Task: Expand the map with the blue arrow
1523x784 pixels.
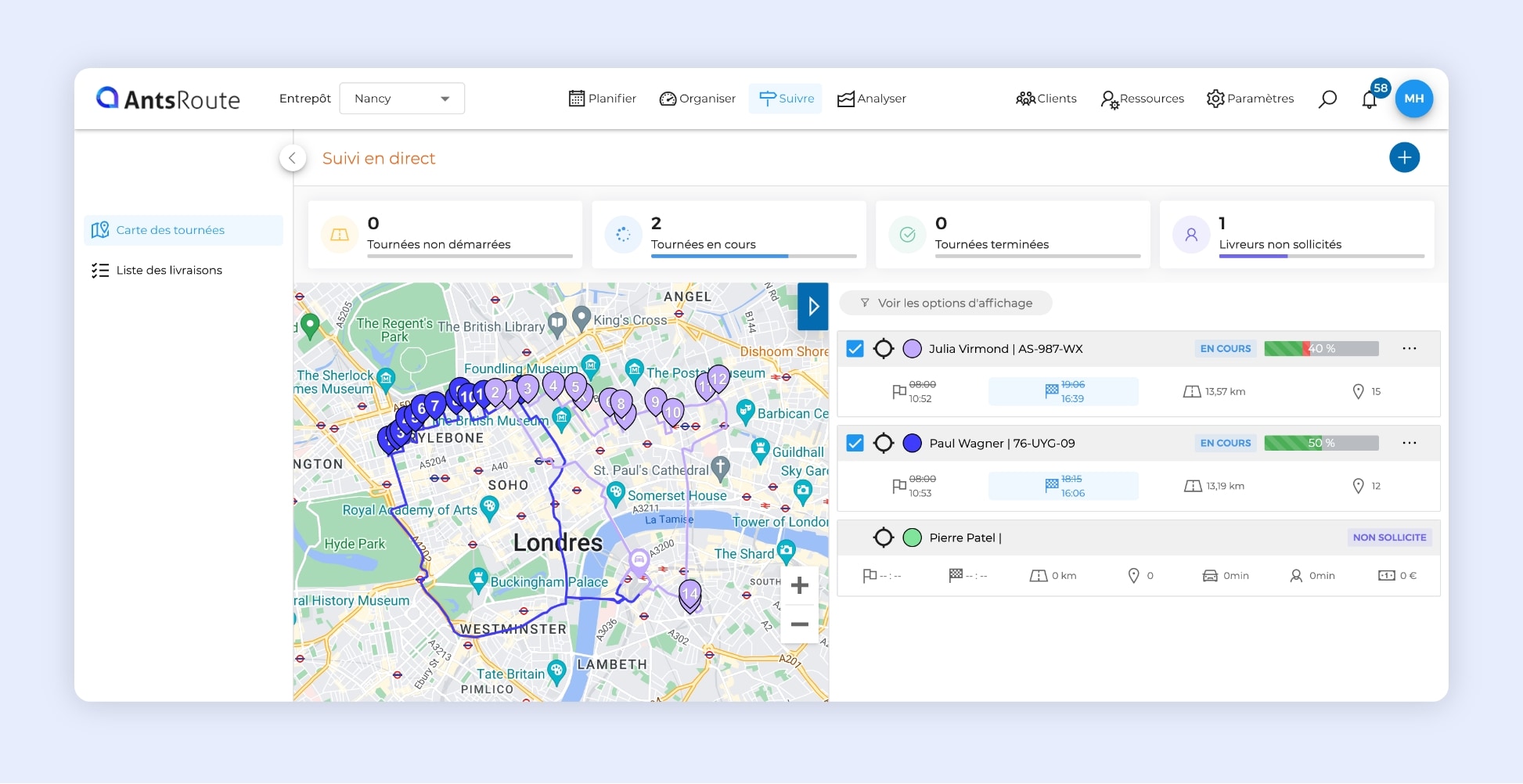Action: pyautogui.click(x=813, y=307)
